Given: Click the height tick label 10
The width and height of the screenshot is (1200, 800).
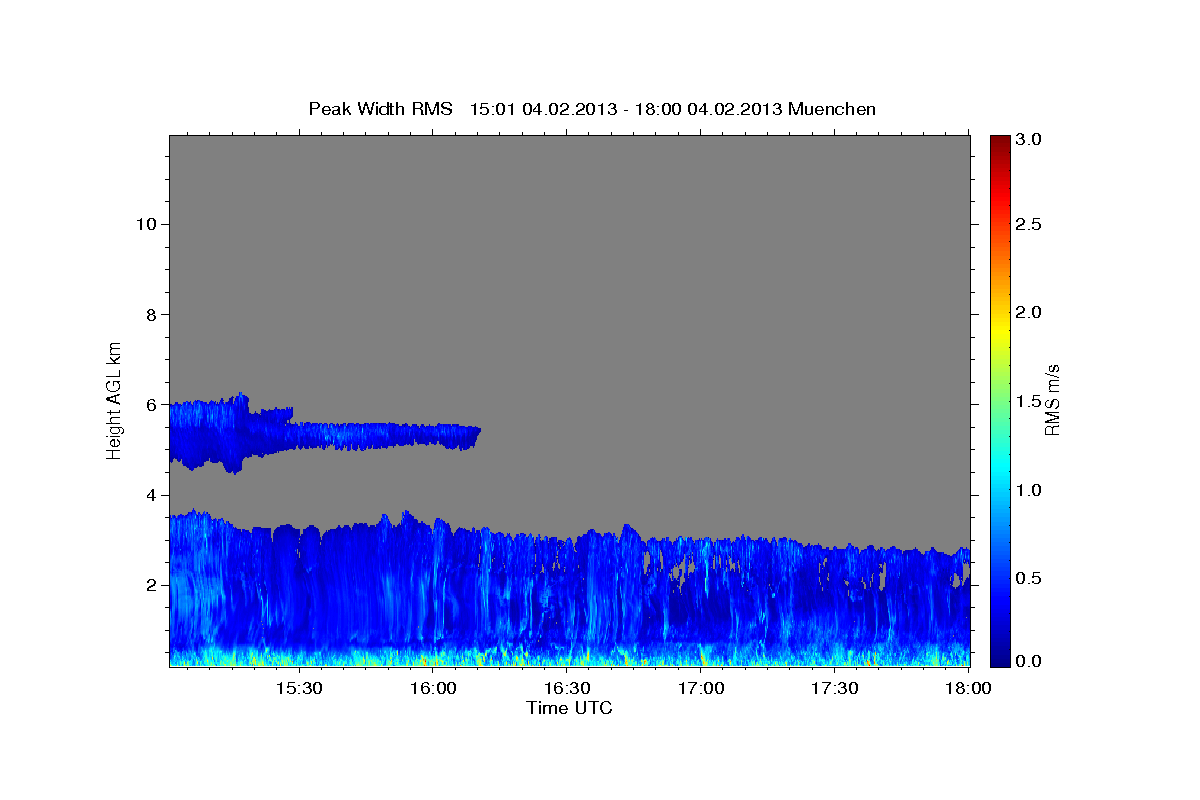Looking at the screenshot, I should (145, 224).
